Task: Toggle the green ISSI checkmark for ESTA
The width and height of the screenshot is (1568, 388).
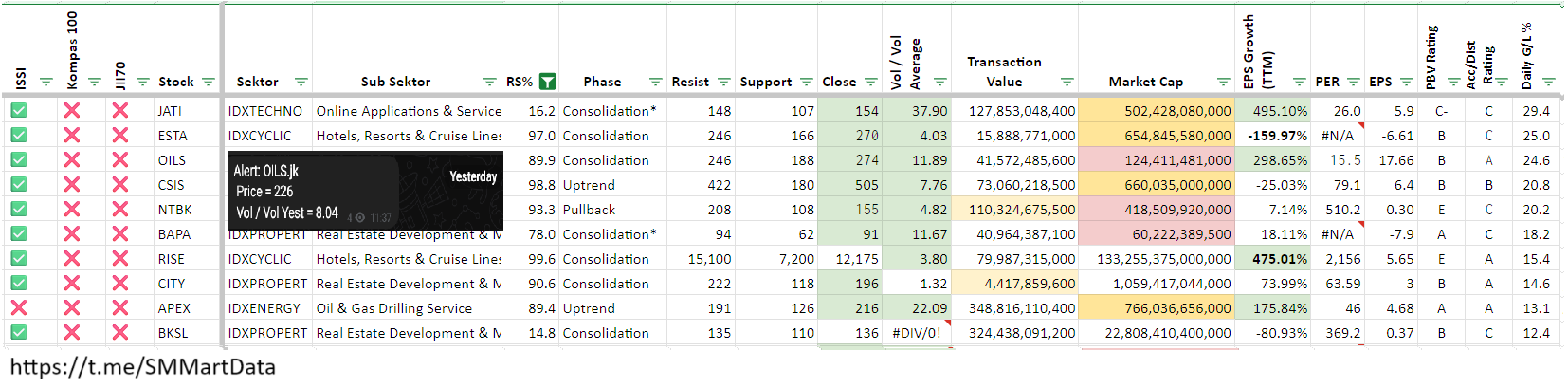Action: coord(18,136)
